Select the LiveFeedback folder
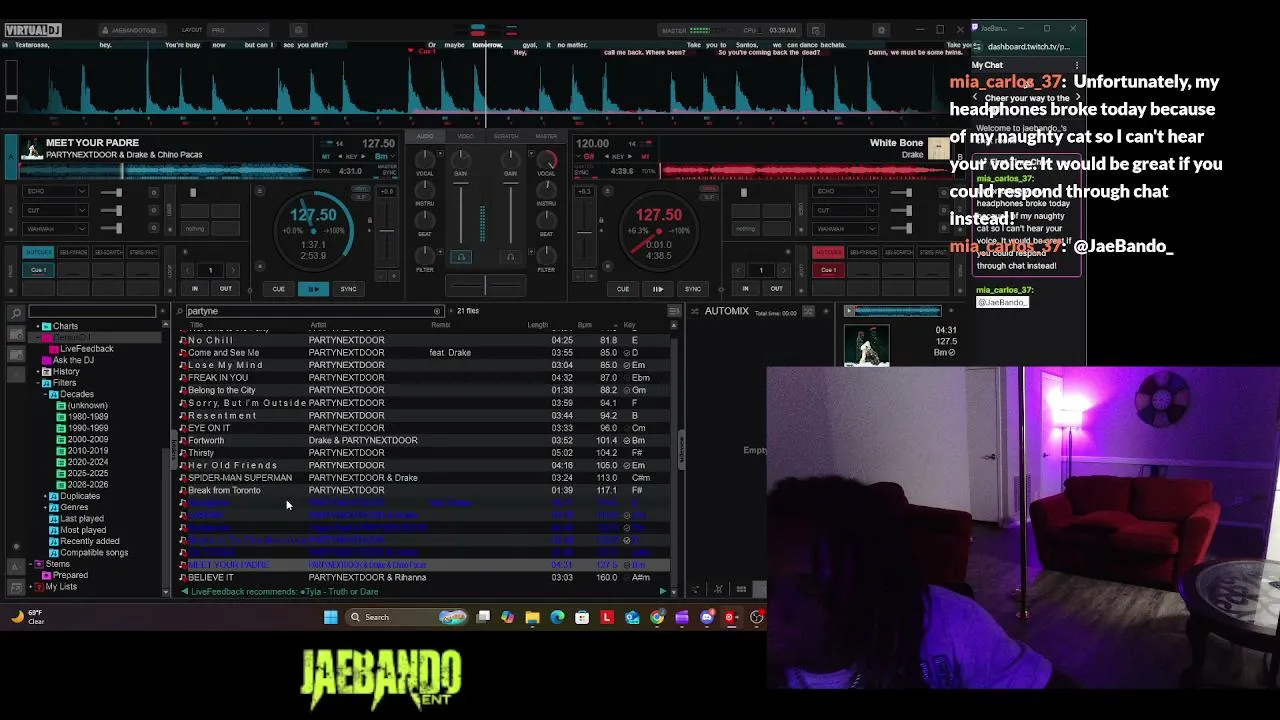This screenshot has width=1280, height=720. (87, 349)
